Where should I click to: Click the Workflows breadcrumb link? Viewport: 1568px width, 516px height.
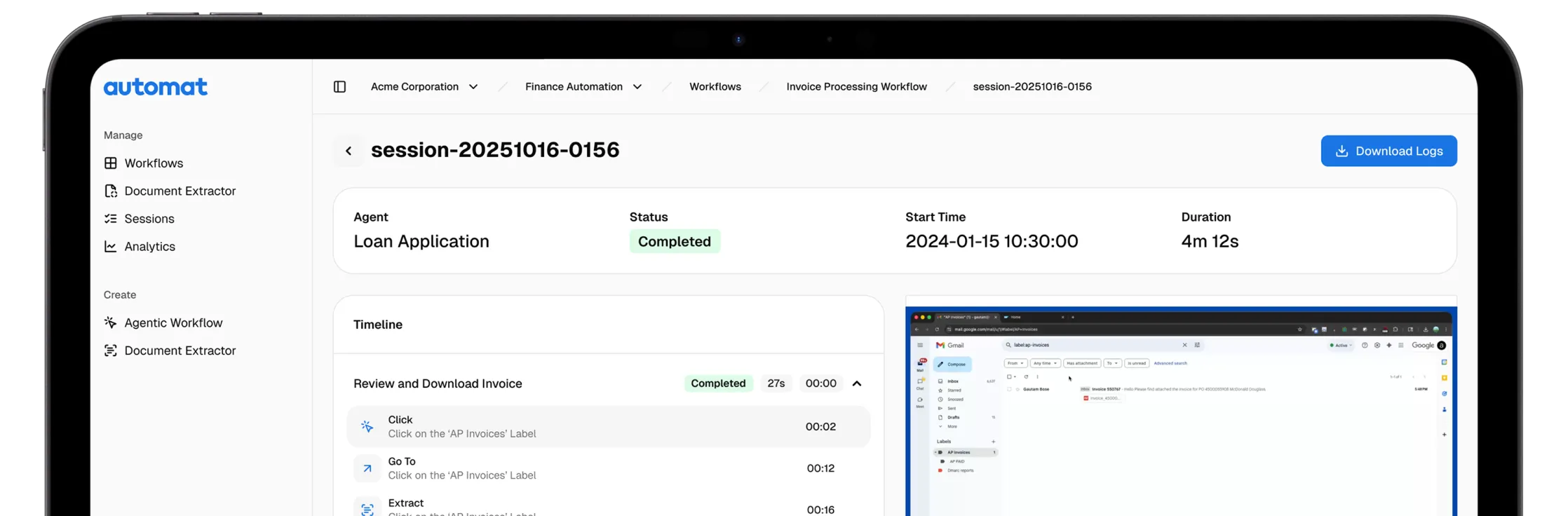(715, 87)
